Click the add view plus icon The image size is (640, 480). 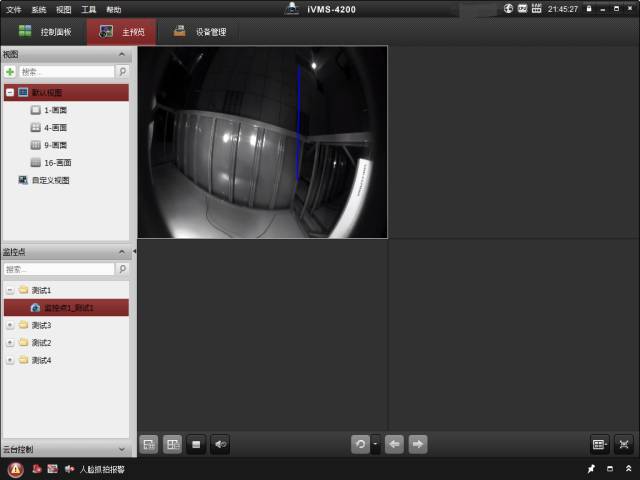[x=10, y=72]
